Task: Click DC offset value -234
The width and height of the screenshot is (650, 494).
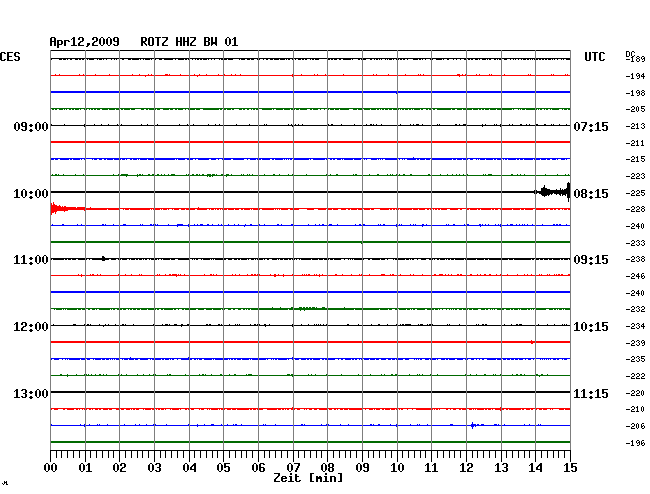Action: tap(635, 326)
